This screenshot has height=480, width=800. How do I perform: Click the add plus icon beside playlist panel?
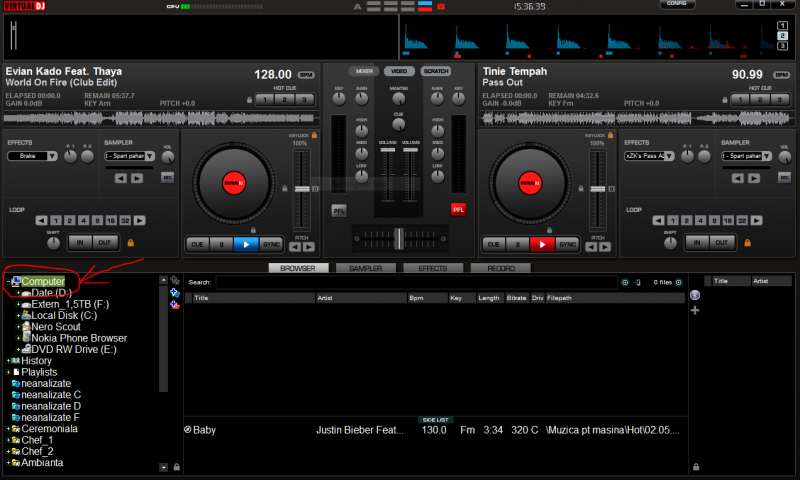point(695,310)
